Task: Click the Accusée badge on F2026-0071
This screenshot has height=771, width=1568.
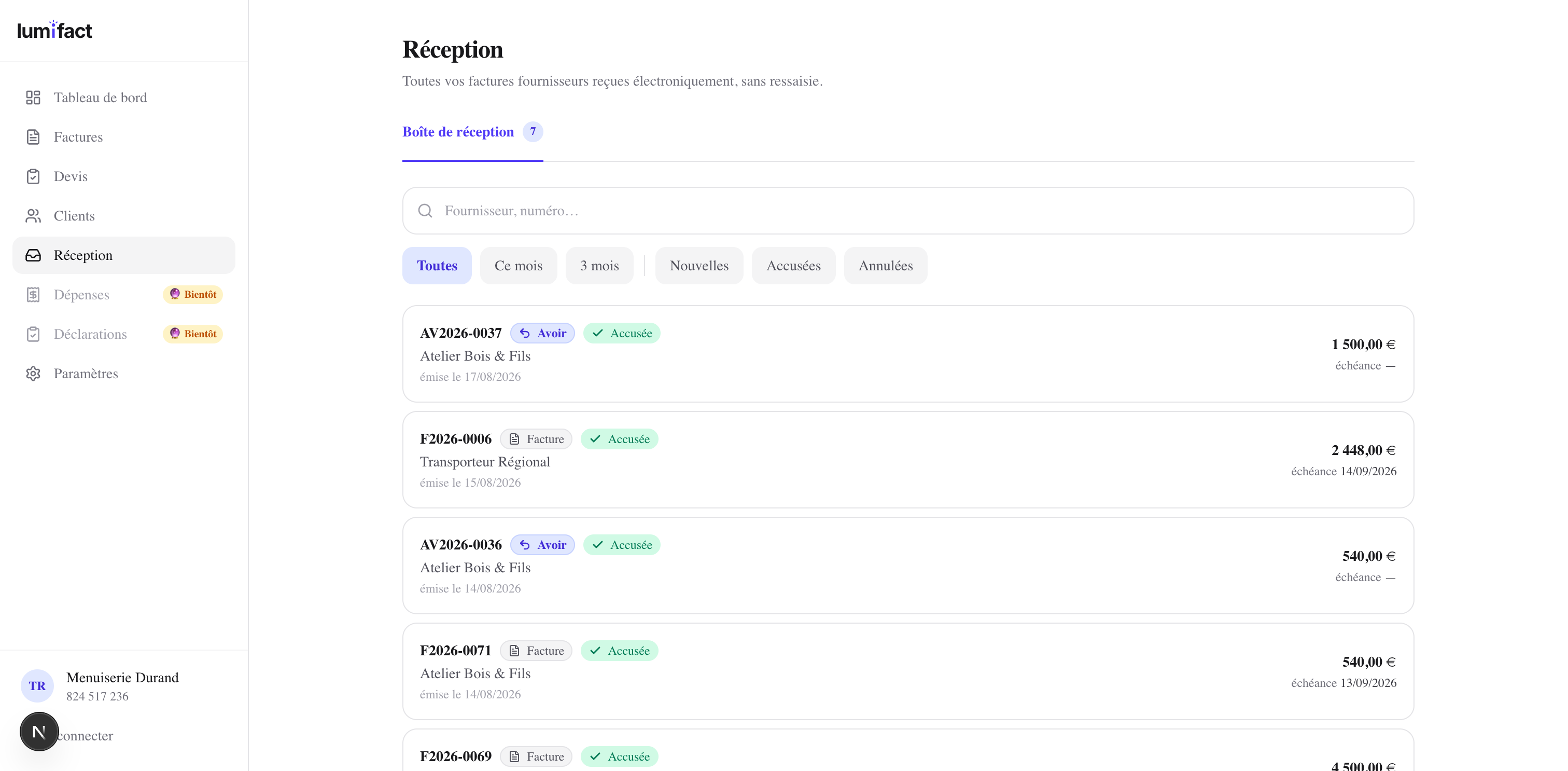Action: coord(619,651)
